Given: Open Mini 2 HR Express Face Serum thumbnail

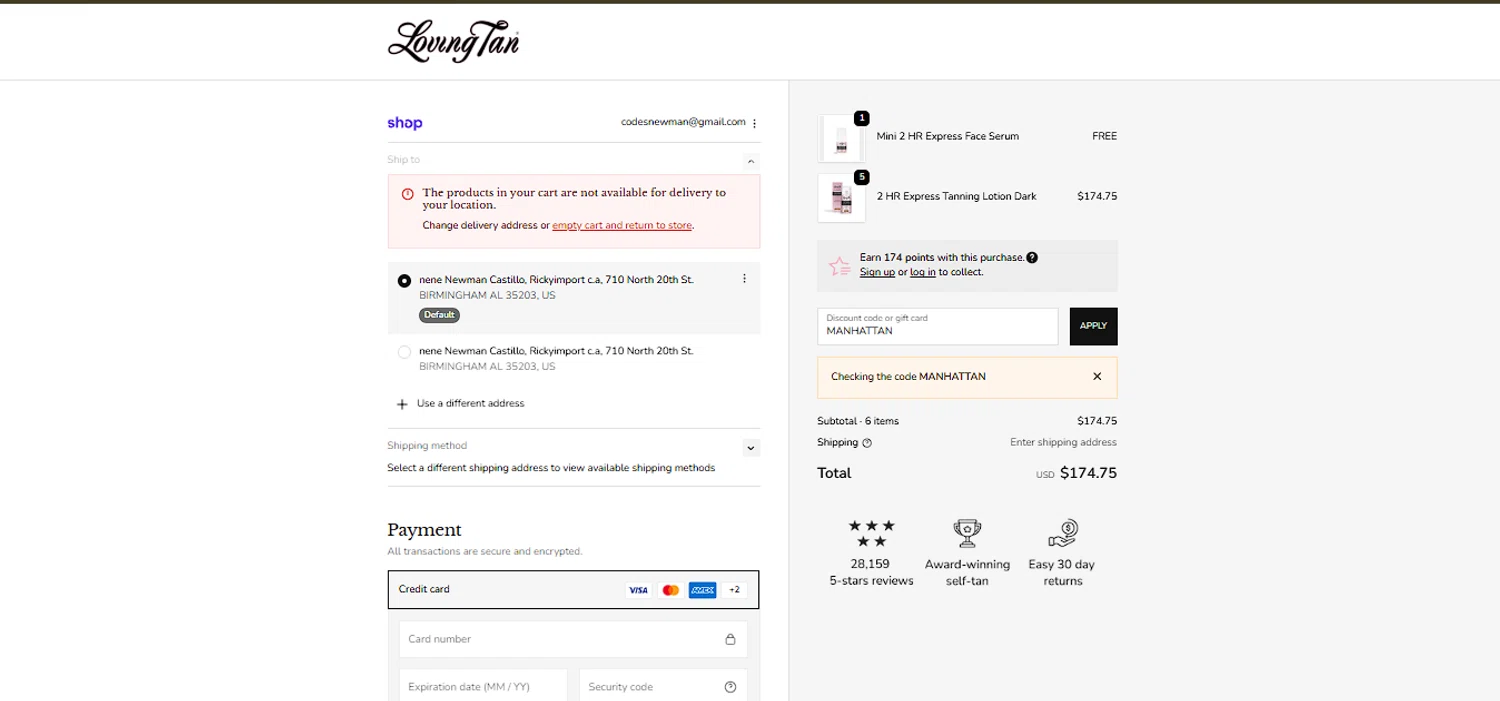Looking at the screenshot, I should [841, 138].
